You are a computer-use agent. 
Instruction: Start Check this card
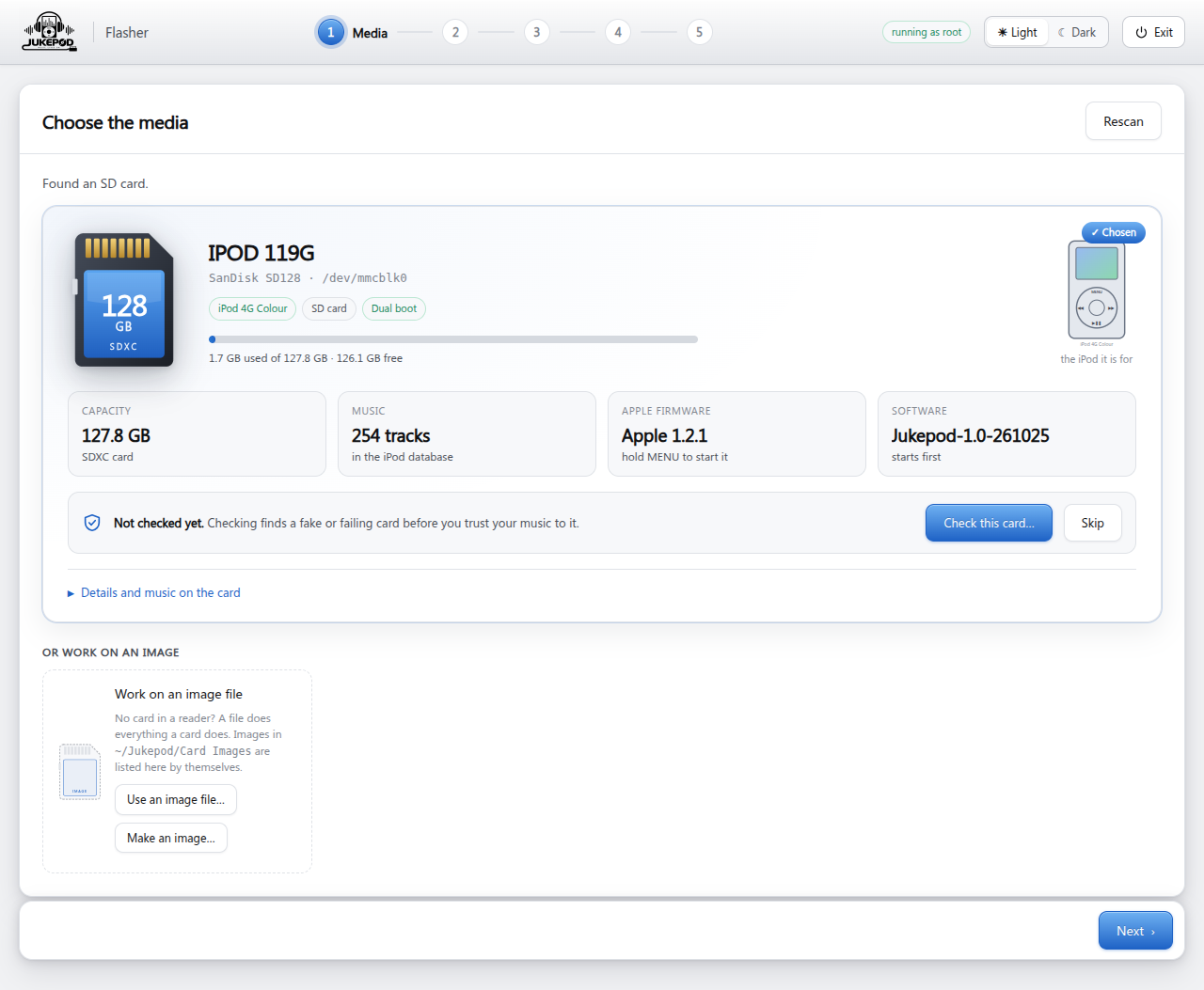pyautogui.click(x=989, y=523)
